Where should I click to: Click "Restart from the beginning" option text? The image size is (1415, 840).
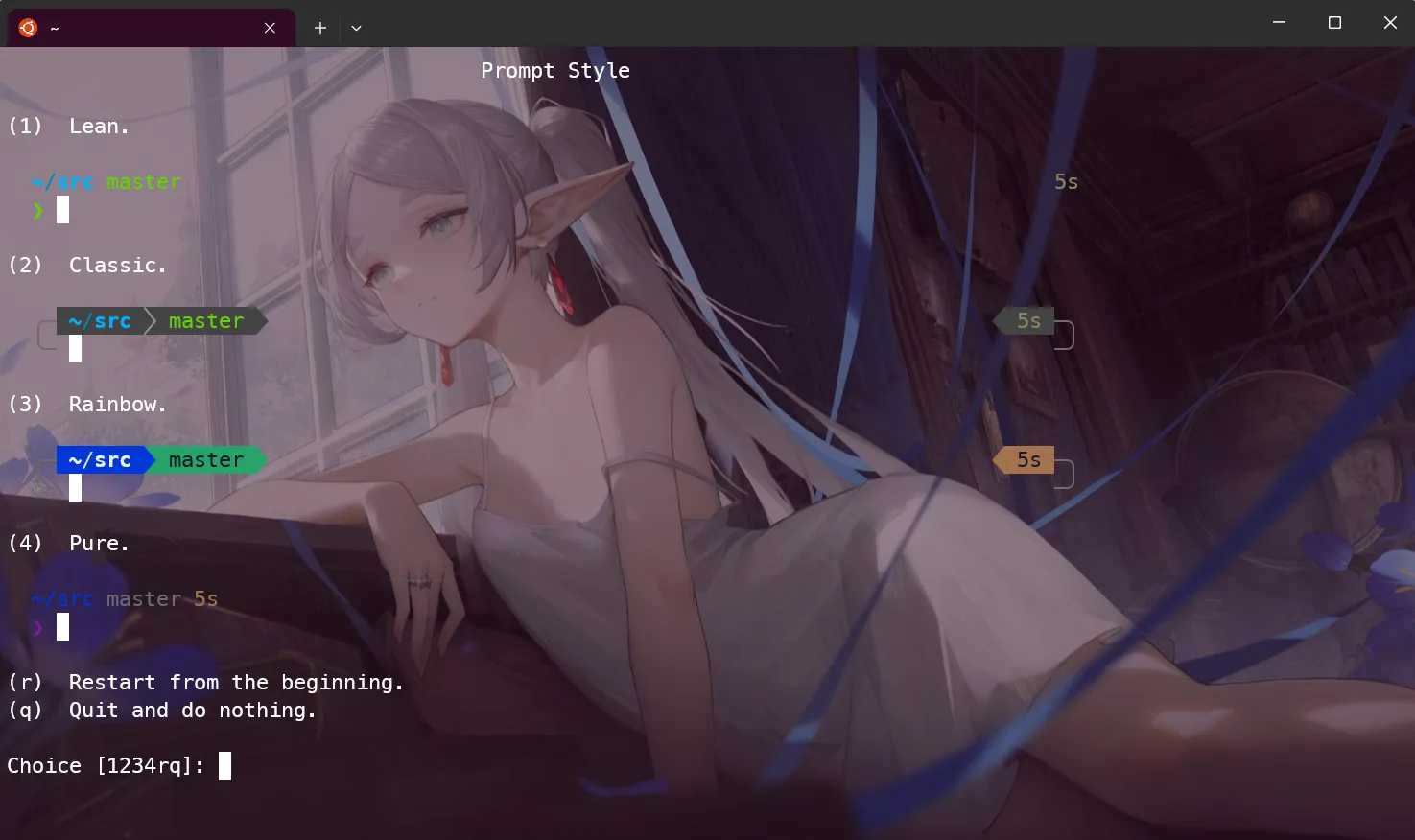(235, 683)
